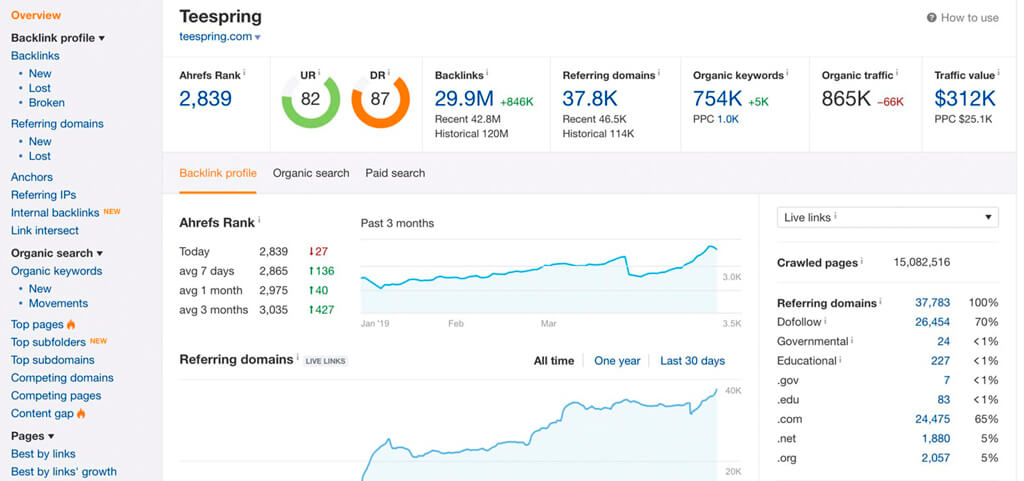This screenshot has height=481, width=1024.
Task: Open Organic keywords in the sidebar
Action: click(x=57, y=271)
